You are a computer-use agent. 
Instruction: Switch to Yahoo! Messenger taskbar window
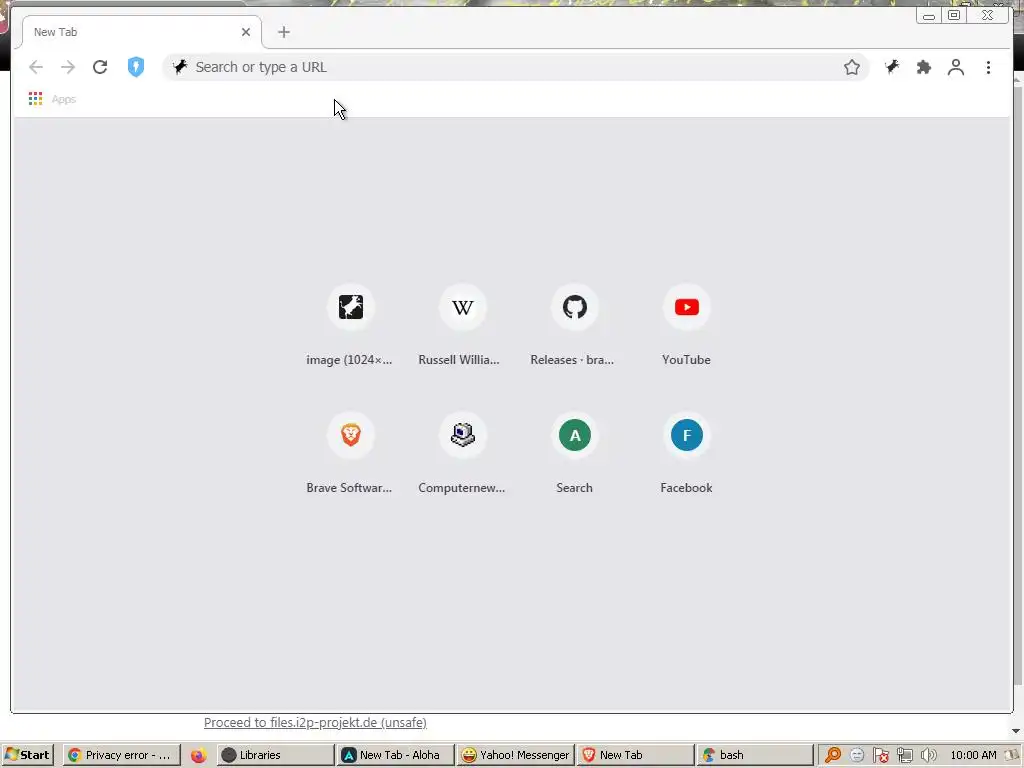tap(516, 755)
